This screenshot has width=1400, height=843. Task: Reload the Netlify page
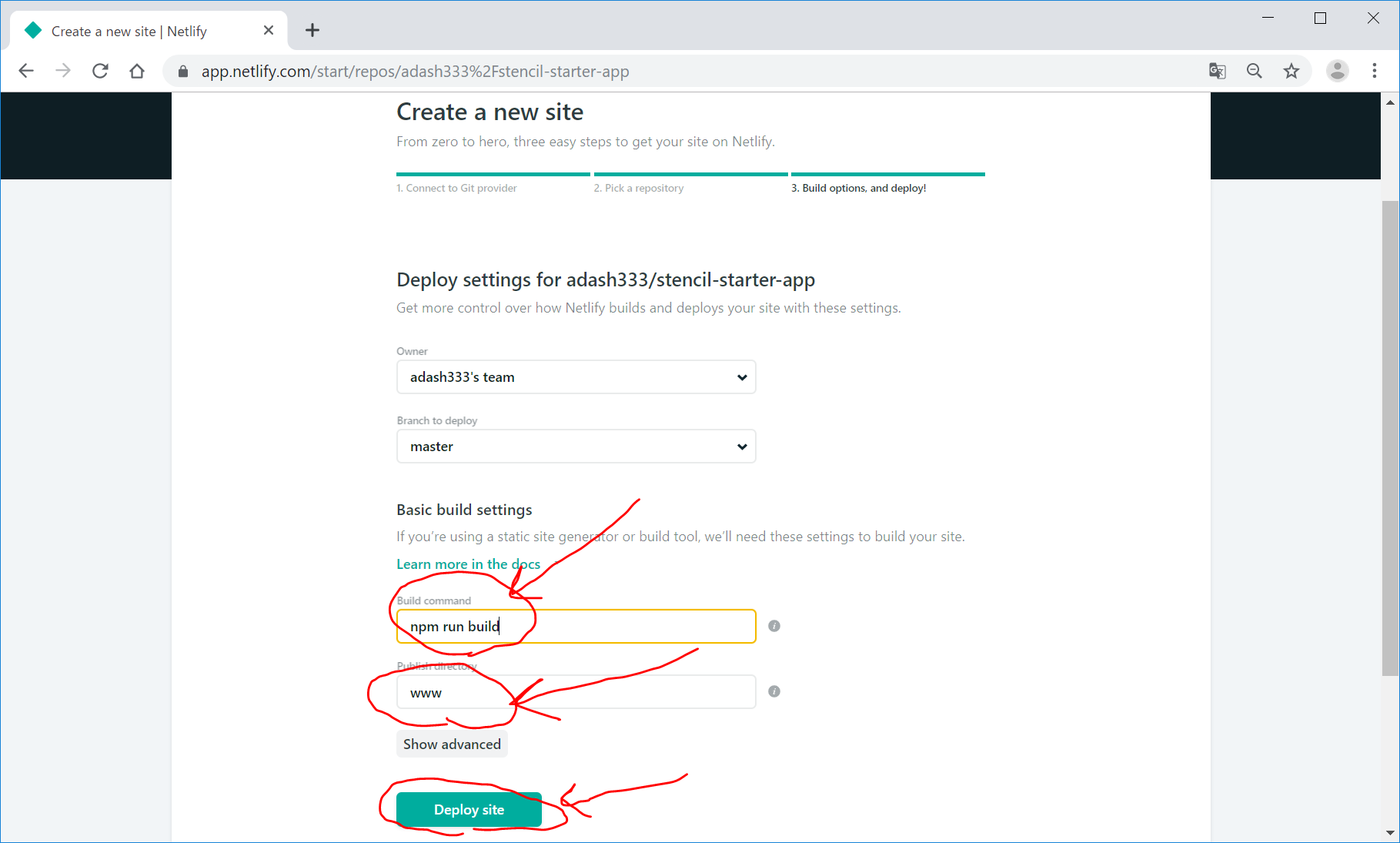[x=100, y=71]
